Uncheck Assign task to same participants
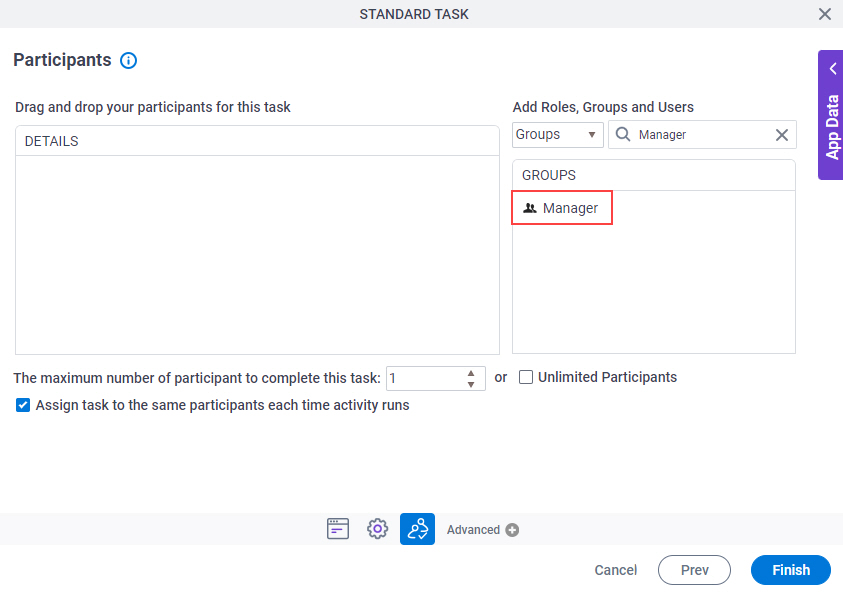The height and width of the screenshot is (593, 843). click(x=23, y=405)
